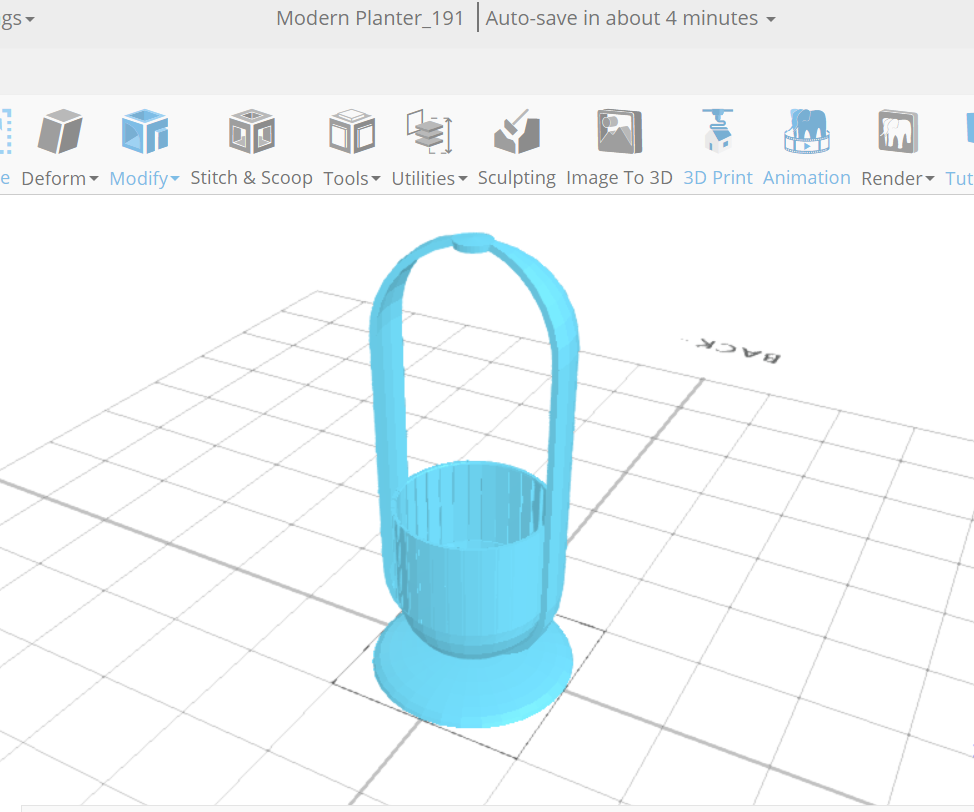Open the Image To 3D tool
Viewport: 974px width, 812px height.
[619, 130]
